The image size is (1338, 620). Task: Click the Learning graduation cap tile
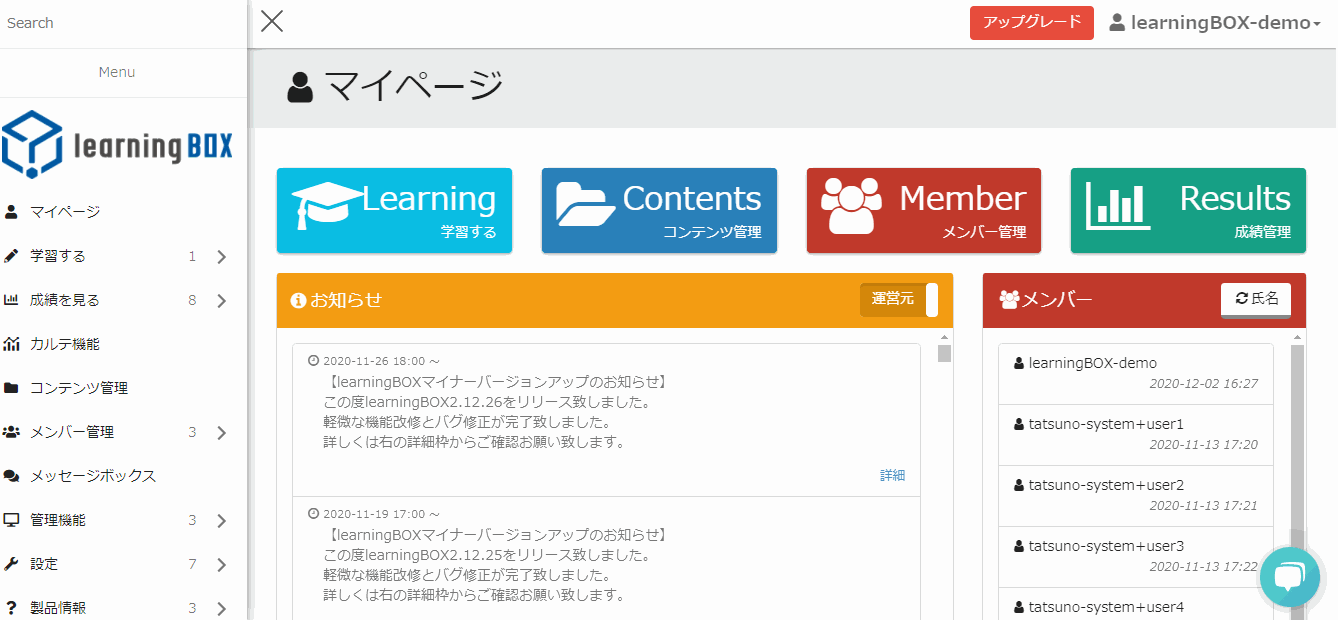394,210
